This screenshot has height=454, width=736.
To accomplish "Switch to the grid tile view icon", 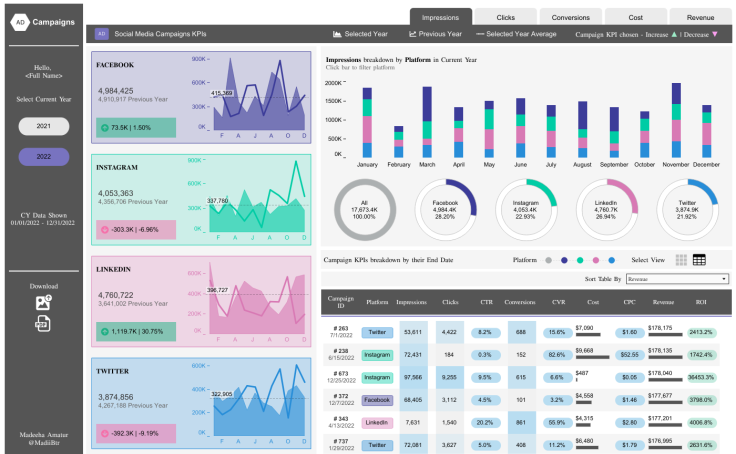I will coord(681,260).
